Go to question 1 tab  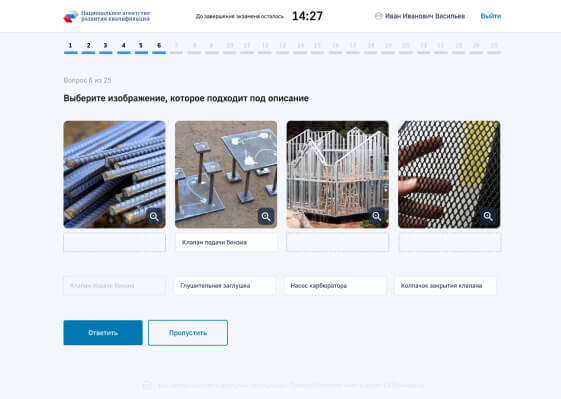click(70, 47)
